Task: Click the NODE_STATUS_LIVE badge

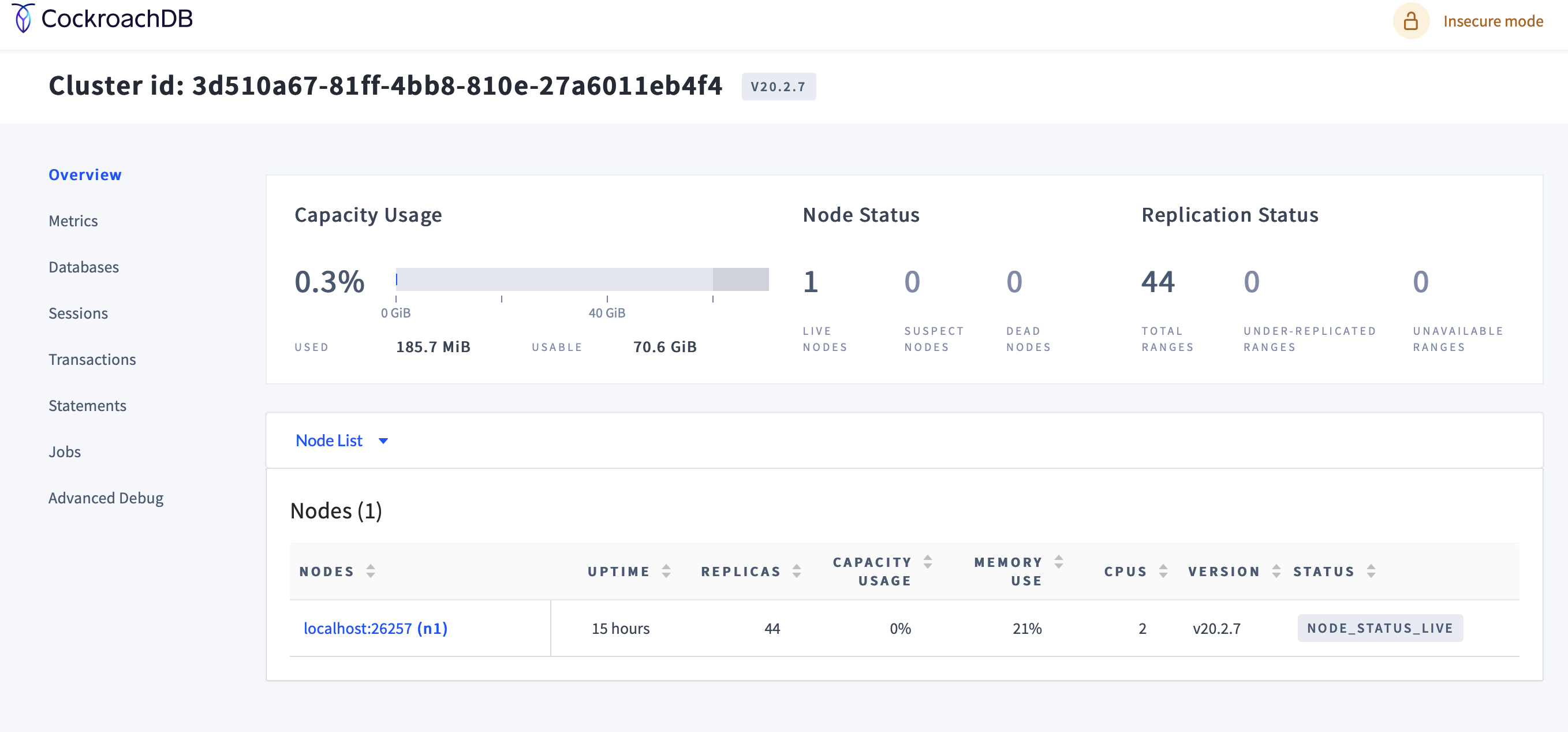Action: coord(1379,628)
